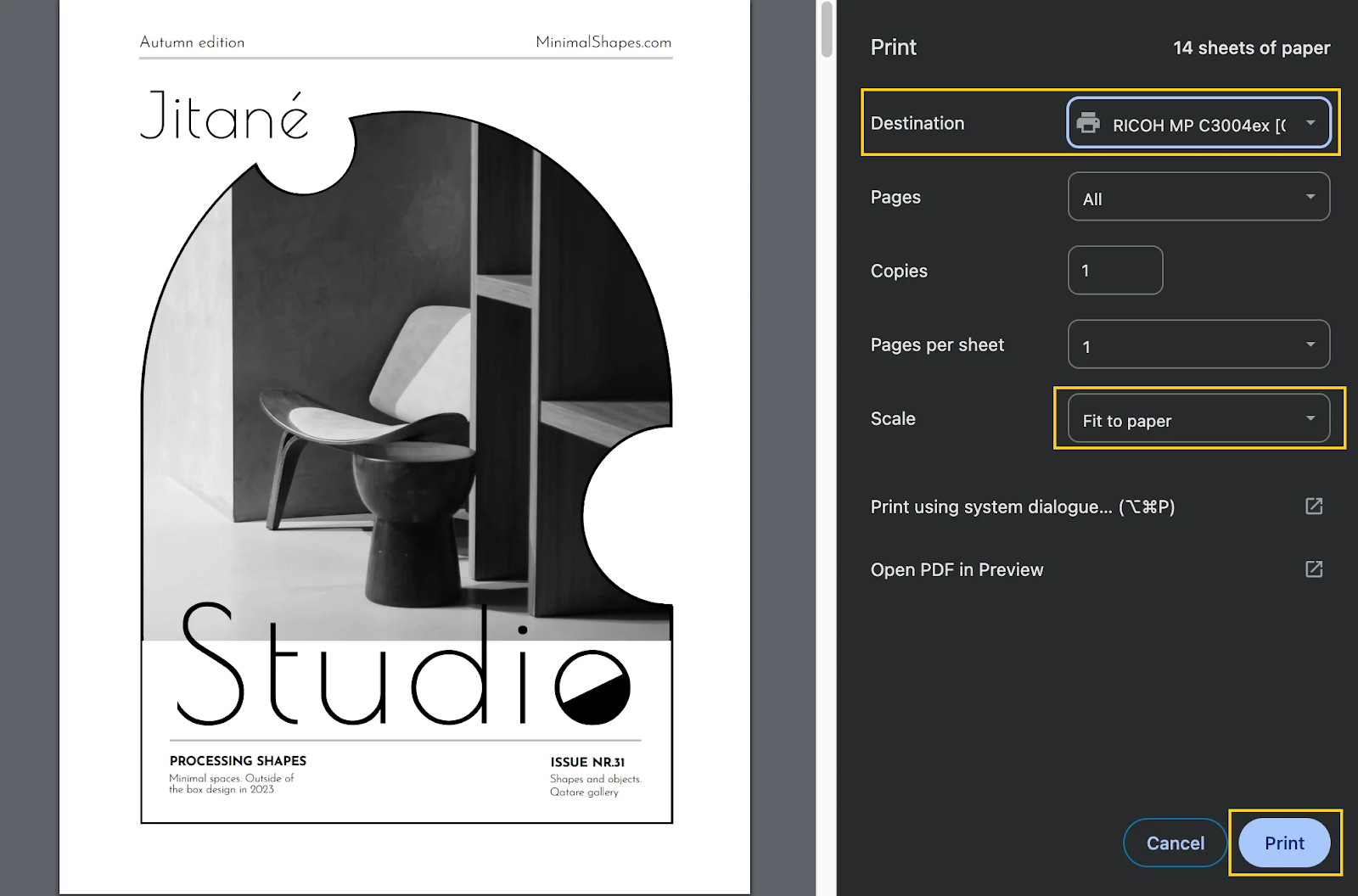This screenshot has width=1358, height=896.
Task: Click the All value in the Pages field
Action: (x=1092, y=197)
